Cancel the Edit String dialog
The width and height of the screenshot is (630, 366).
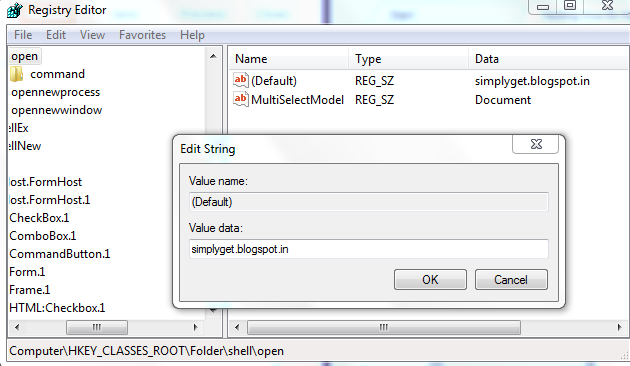511,280
